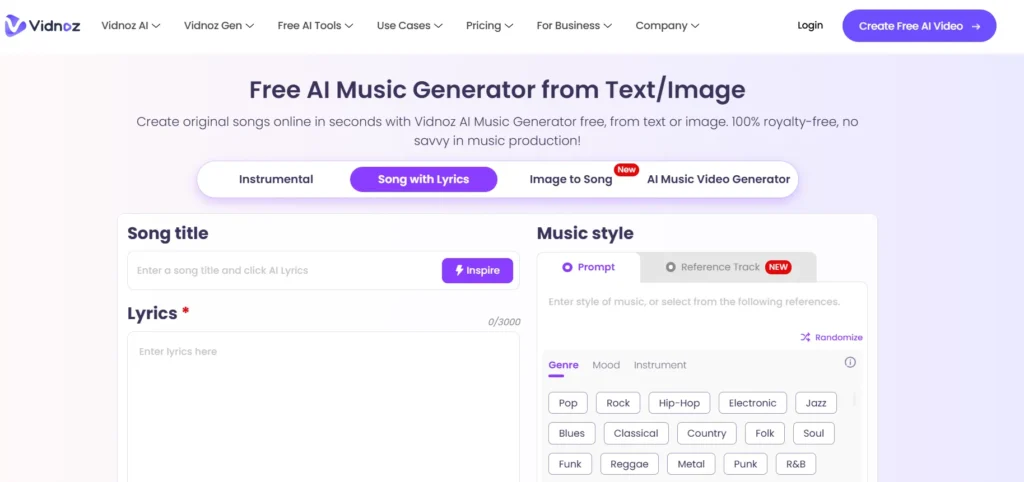Viewport: 1024px width, 482px height.
Task: Open the For Business dropdown
Action: point(574,25)
